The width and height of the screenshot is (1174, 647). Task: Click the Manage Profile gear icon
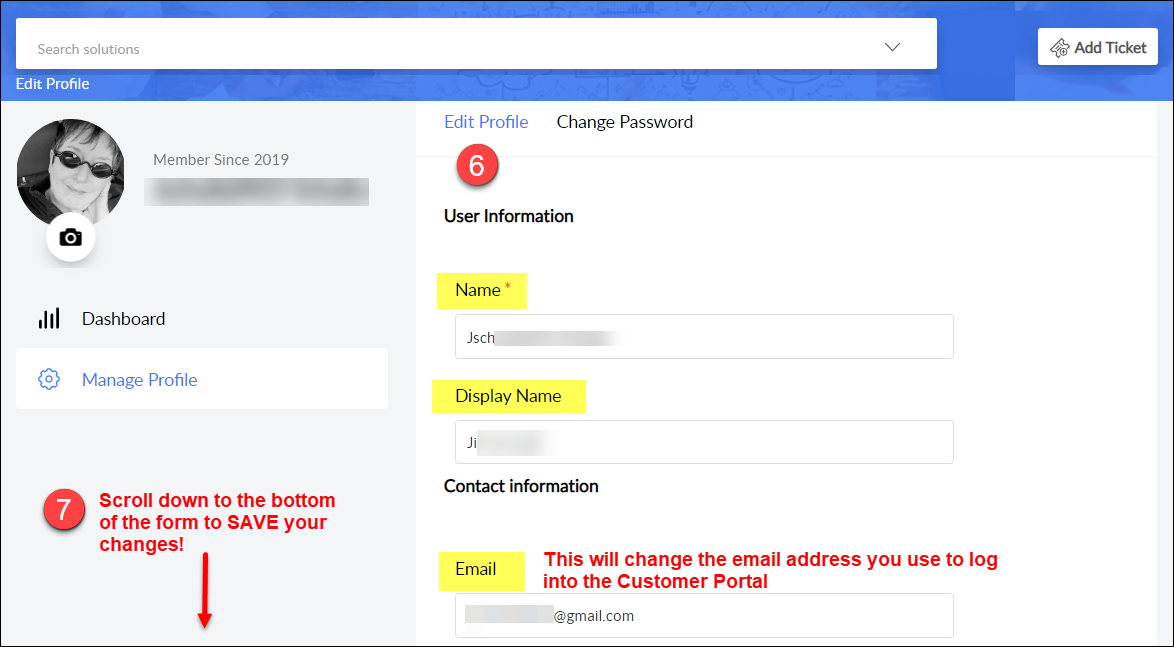pos(49,379)
